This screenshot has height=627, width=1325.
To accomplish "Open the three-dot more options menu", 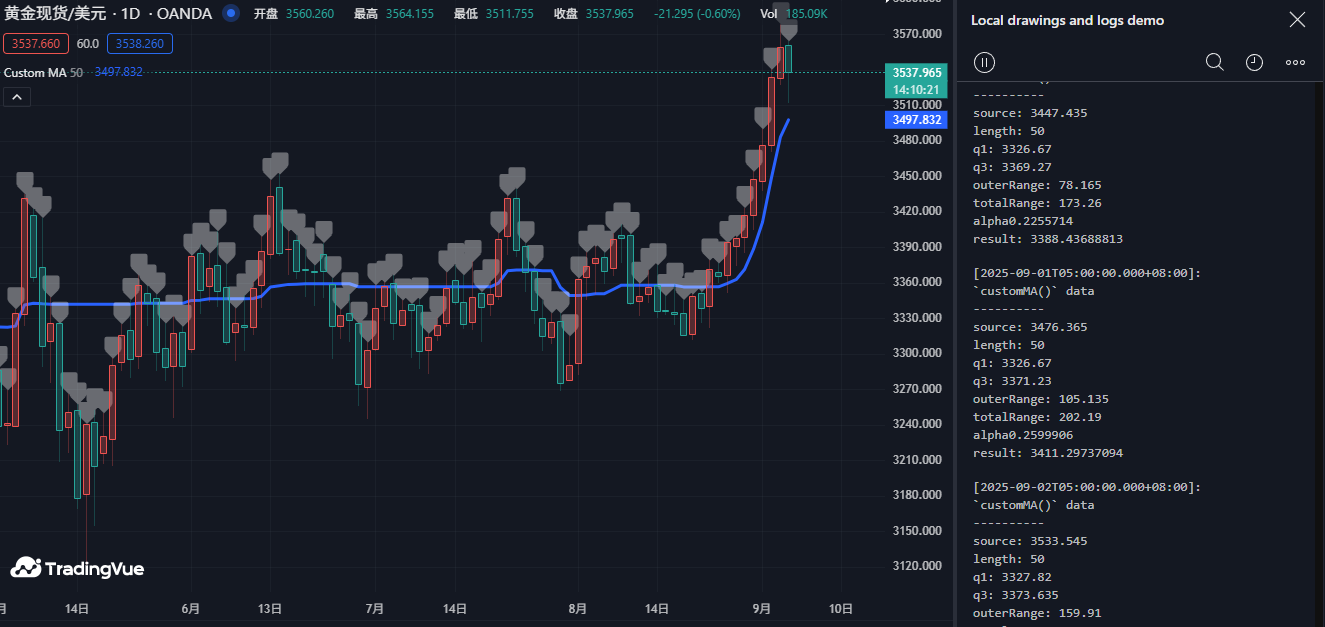I will click(1295, 62).
